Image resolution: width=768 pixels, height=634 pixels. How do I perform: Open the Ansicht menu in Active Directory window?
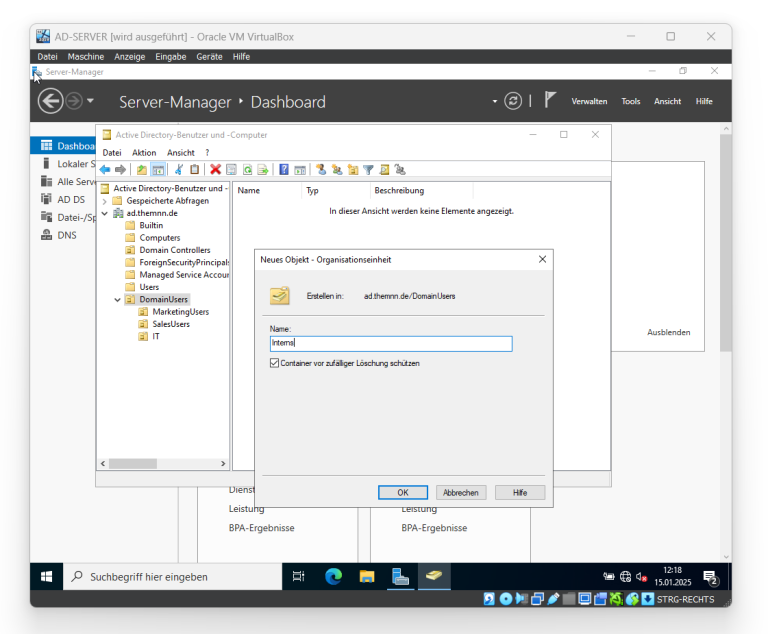pos(181,153)
